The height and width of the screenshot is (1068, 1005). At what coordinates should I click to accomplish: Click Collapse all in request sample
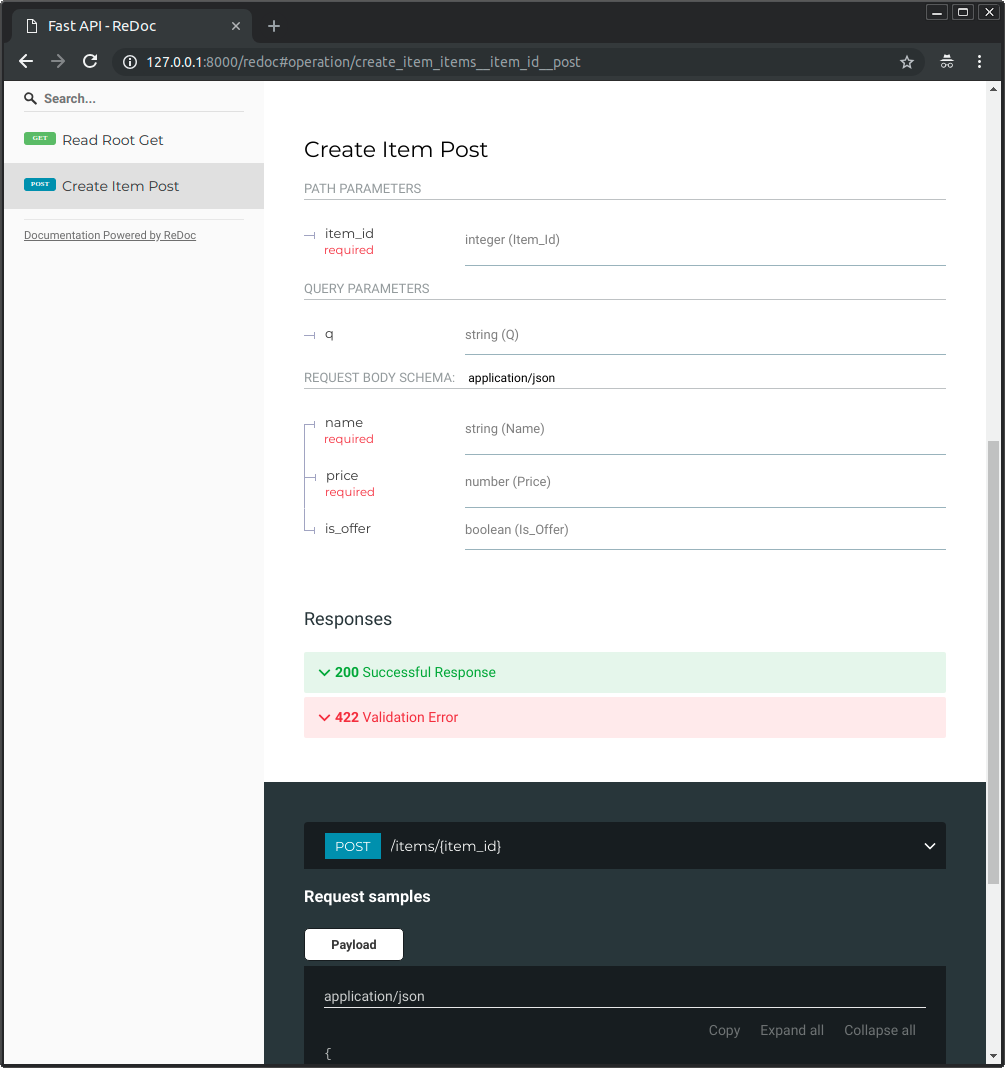[x=879, y=1030]
